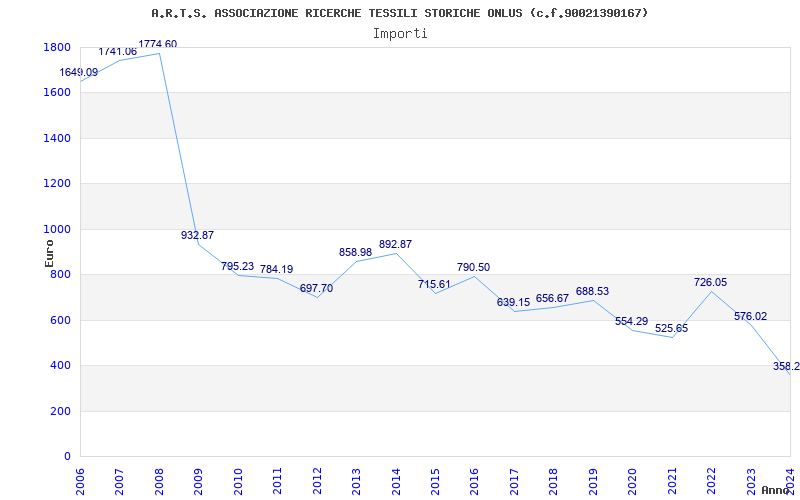Click the 2017 year label
800x500 pixels.
pyautogui.click(x=514, y=482)
